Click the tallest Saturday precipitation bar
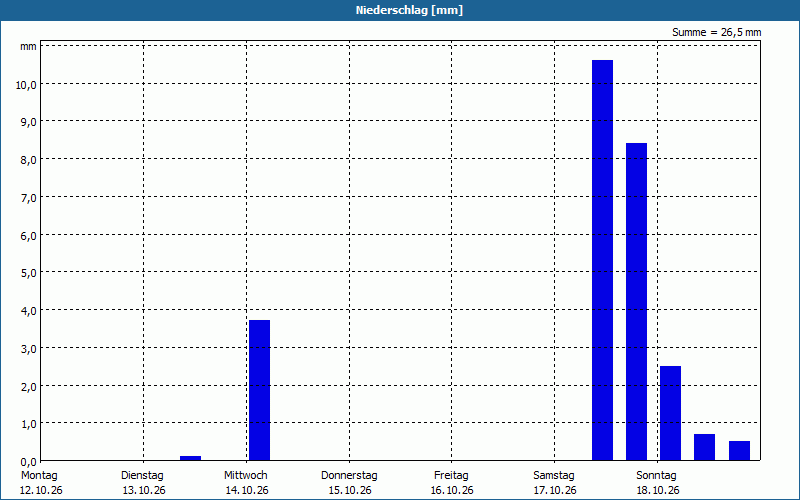Image resolution: width=800 pixels, height=500 pixels. pos(602,260)
